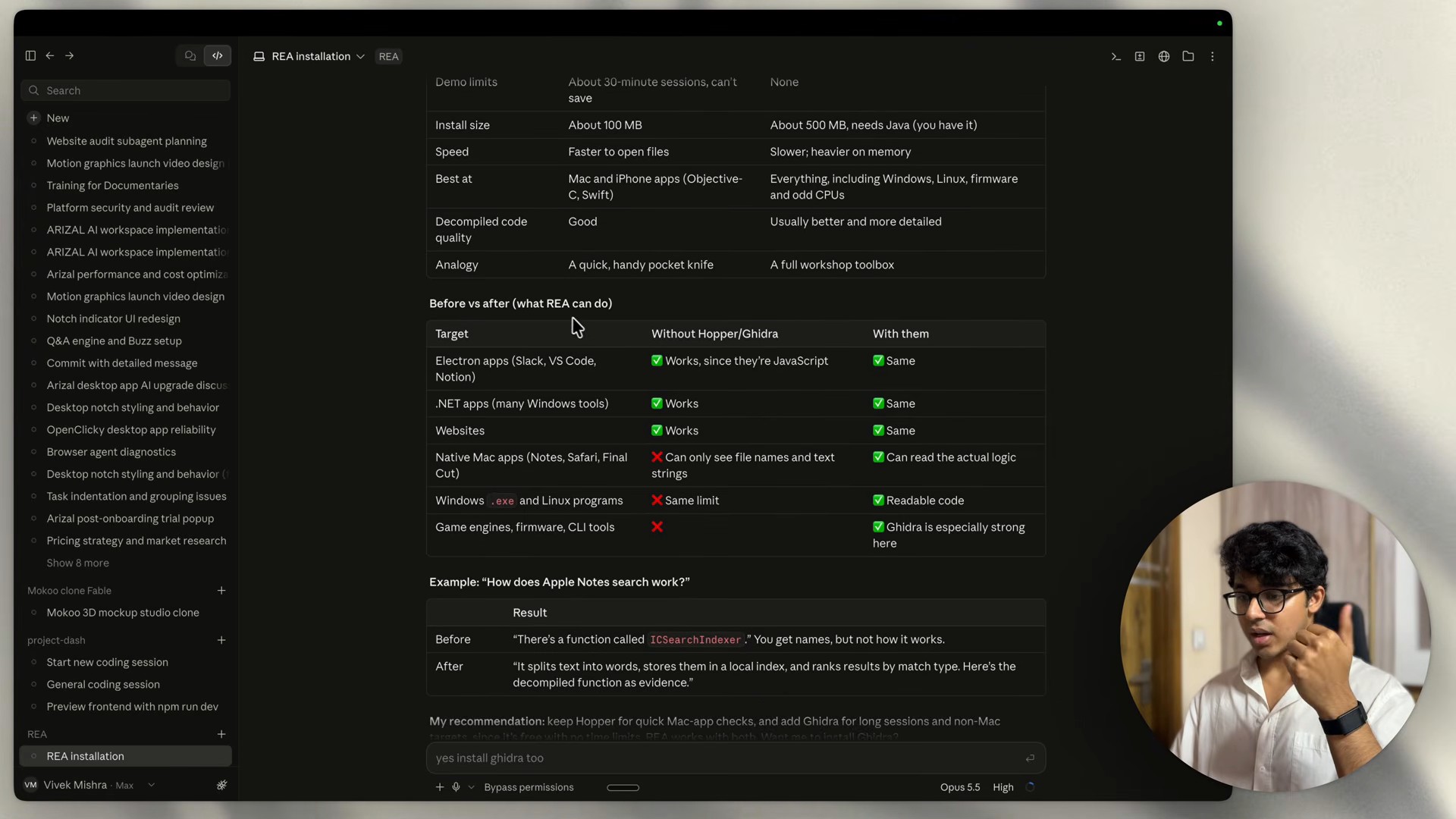Open the microphone options chevron
Image resolution: width=1456 pixels, height=819 pixels.
pyautogui.click(x=471, y=787)
